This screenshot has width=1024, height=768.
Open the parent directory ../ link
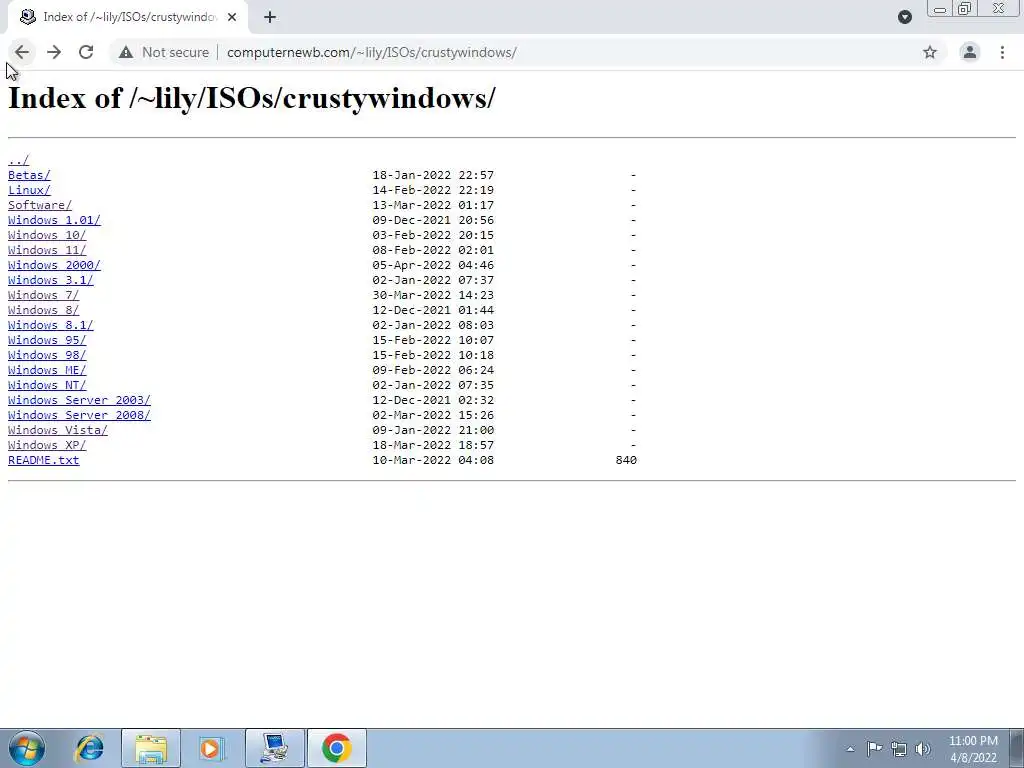click(18, 160)
